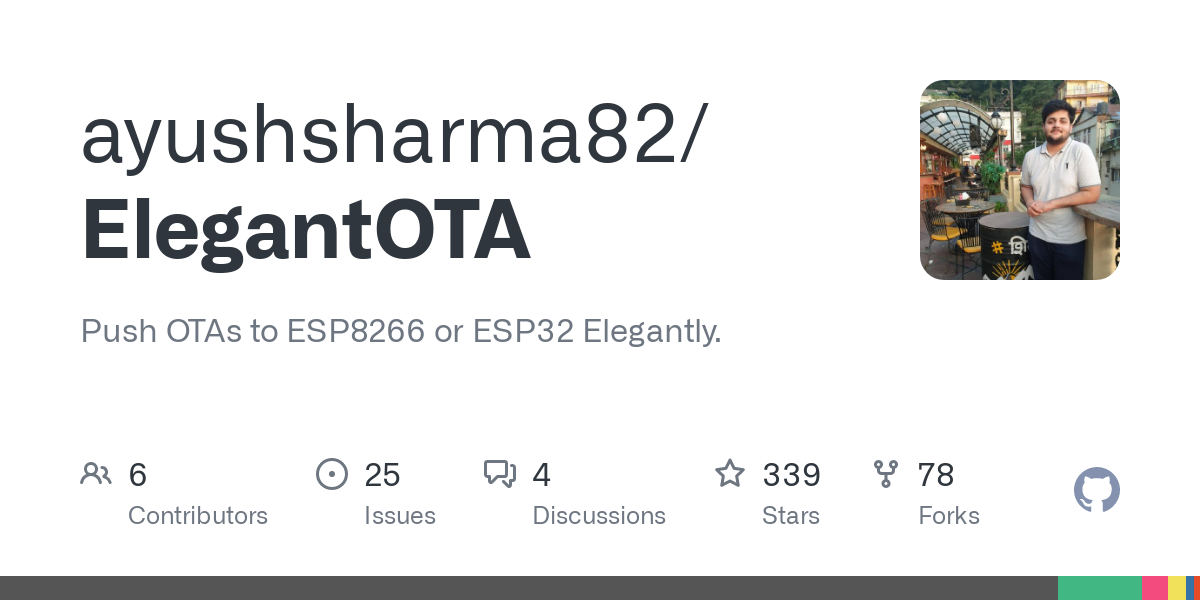
Task: Click the Forks branch icon
Action: (886, 474)
